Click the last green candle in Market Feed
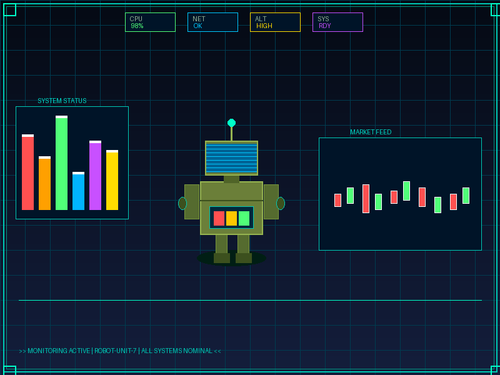 click(x=466, y=195)
